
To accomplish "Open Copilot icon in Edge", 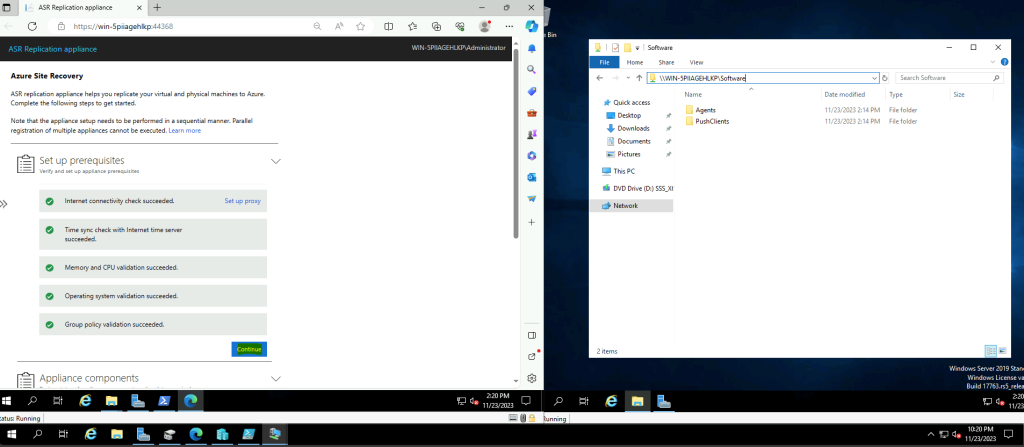I will pyautogui.click(x=532, y=26).
